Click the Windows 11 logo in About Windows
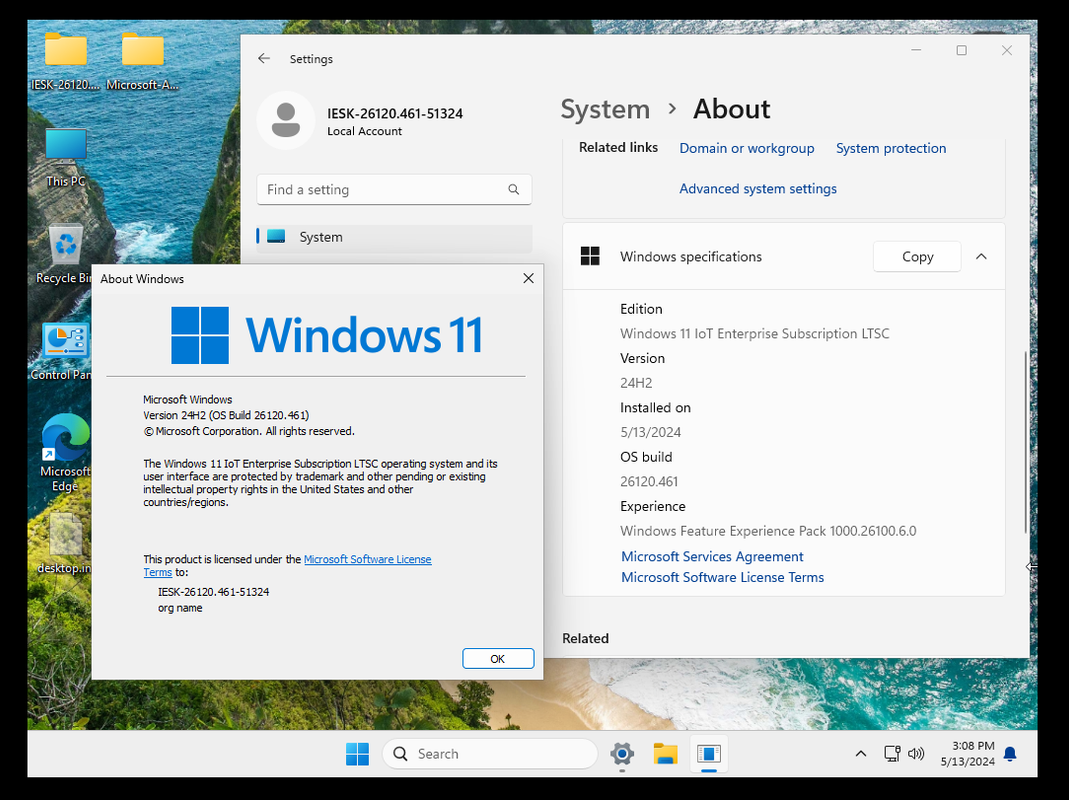This screenshot has height=800, width=1069. coord(327,335)
